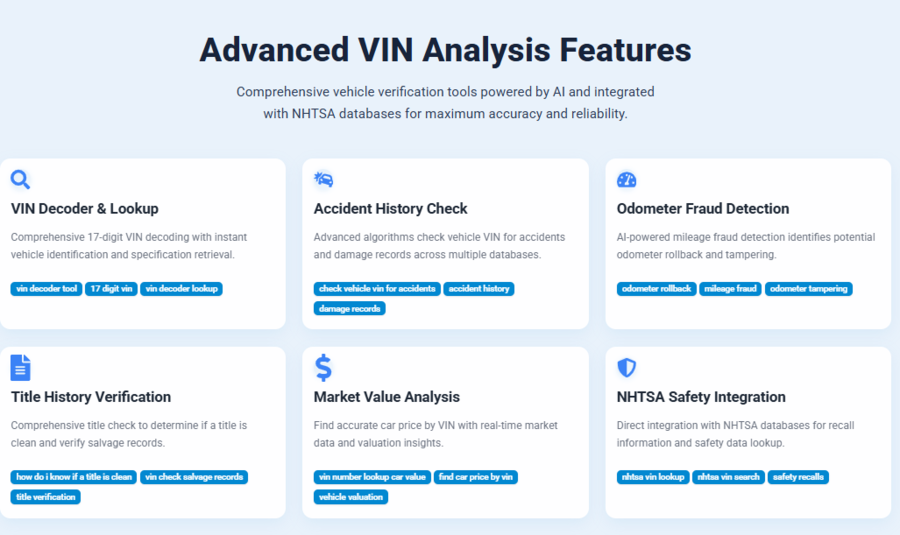Screen dimensions: 900x535
Task: Click the 'vin check salvage records' tag
Action: coord(194,477)
